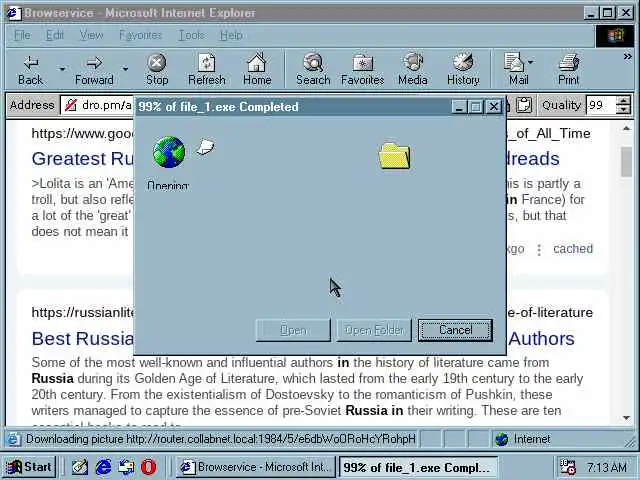Screen dimensions: 640x480
Task: Click the vertical scrollbar thumb
Action: pyautogui.click(x=627, y=162)
